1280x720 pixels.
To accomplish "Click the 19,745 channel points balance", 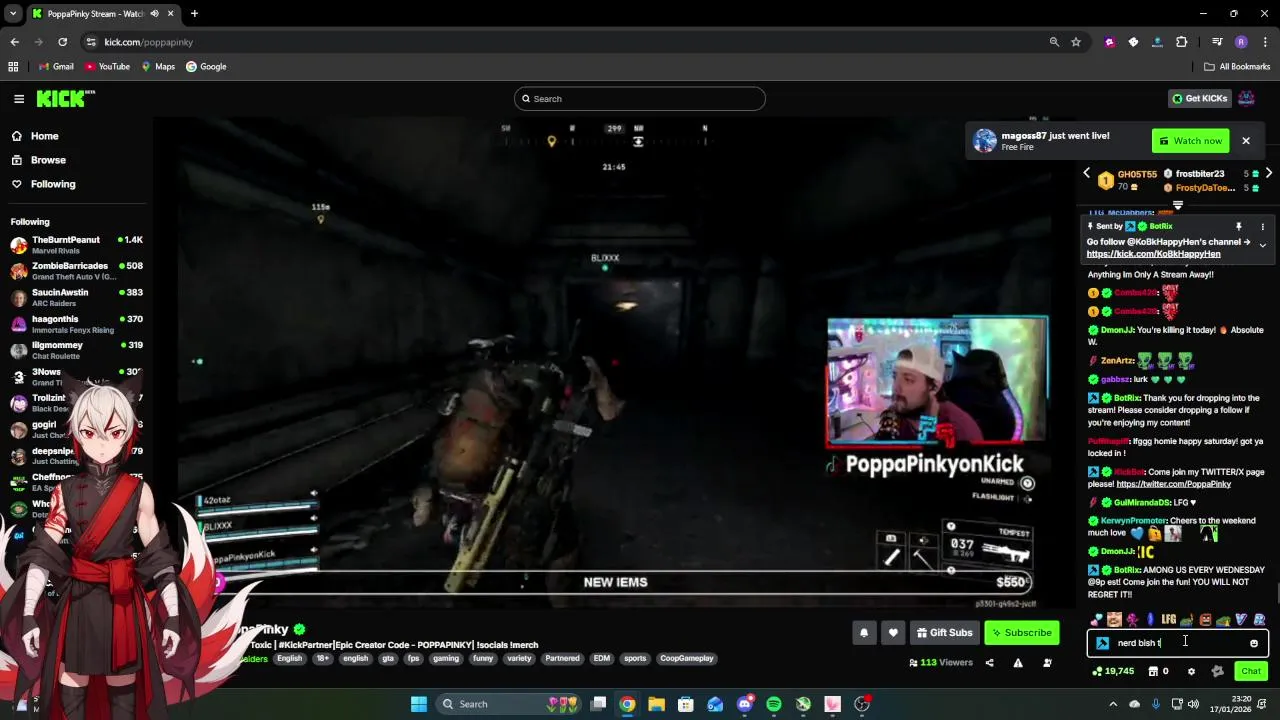I will [x=1113, y=672].
